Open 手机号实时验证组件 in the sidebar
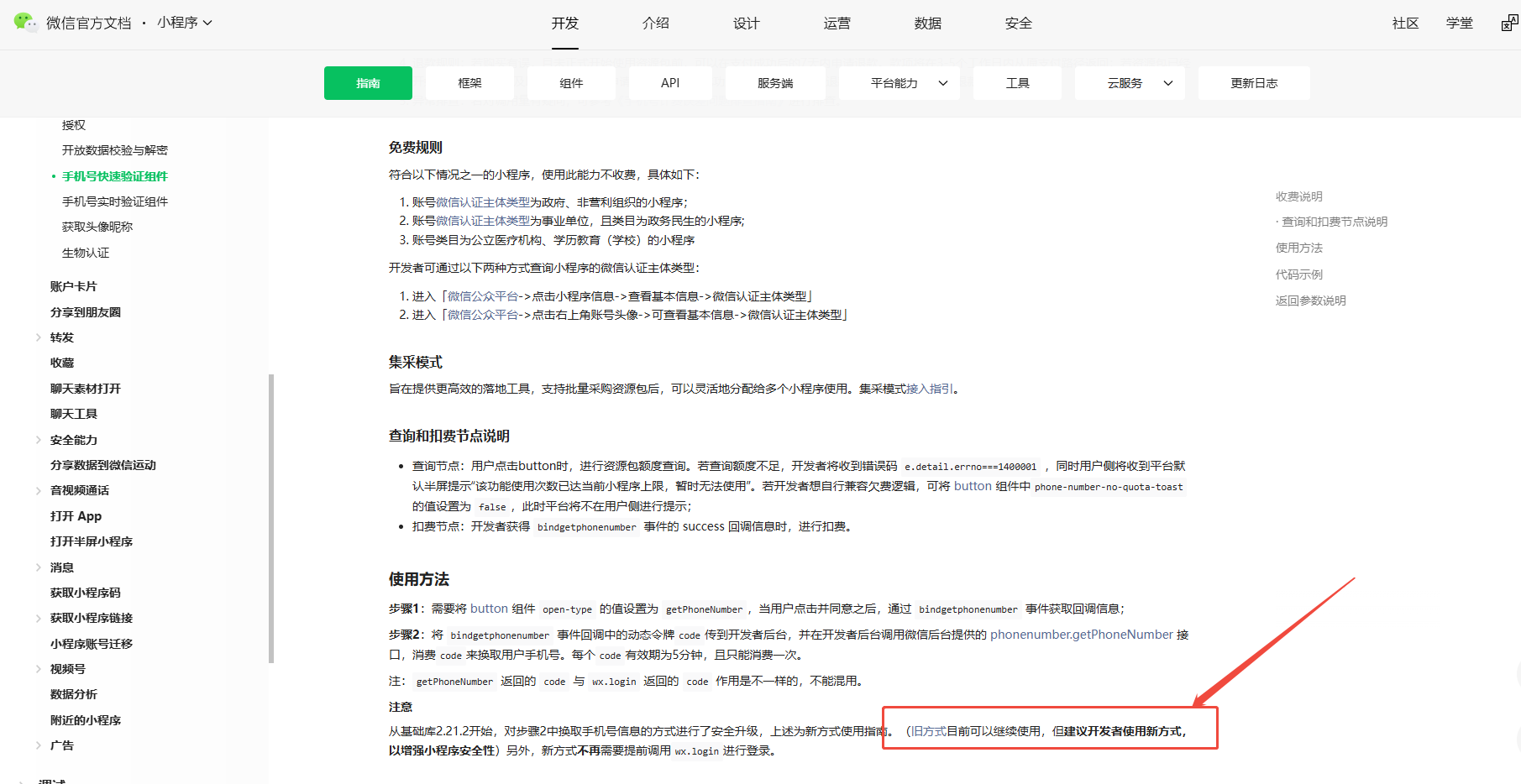This screenshot has width=1521, height=784. click(x=115, y=201)
